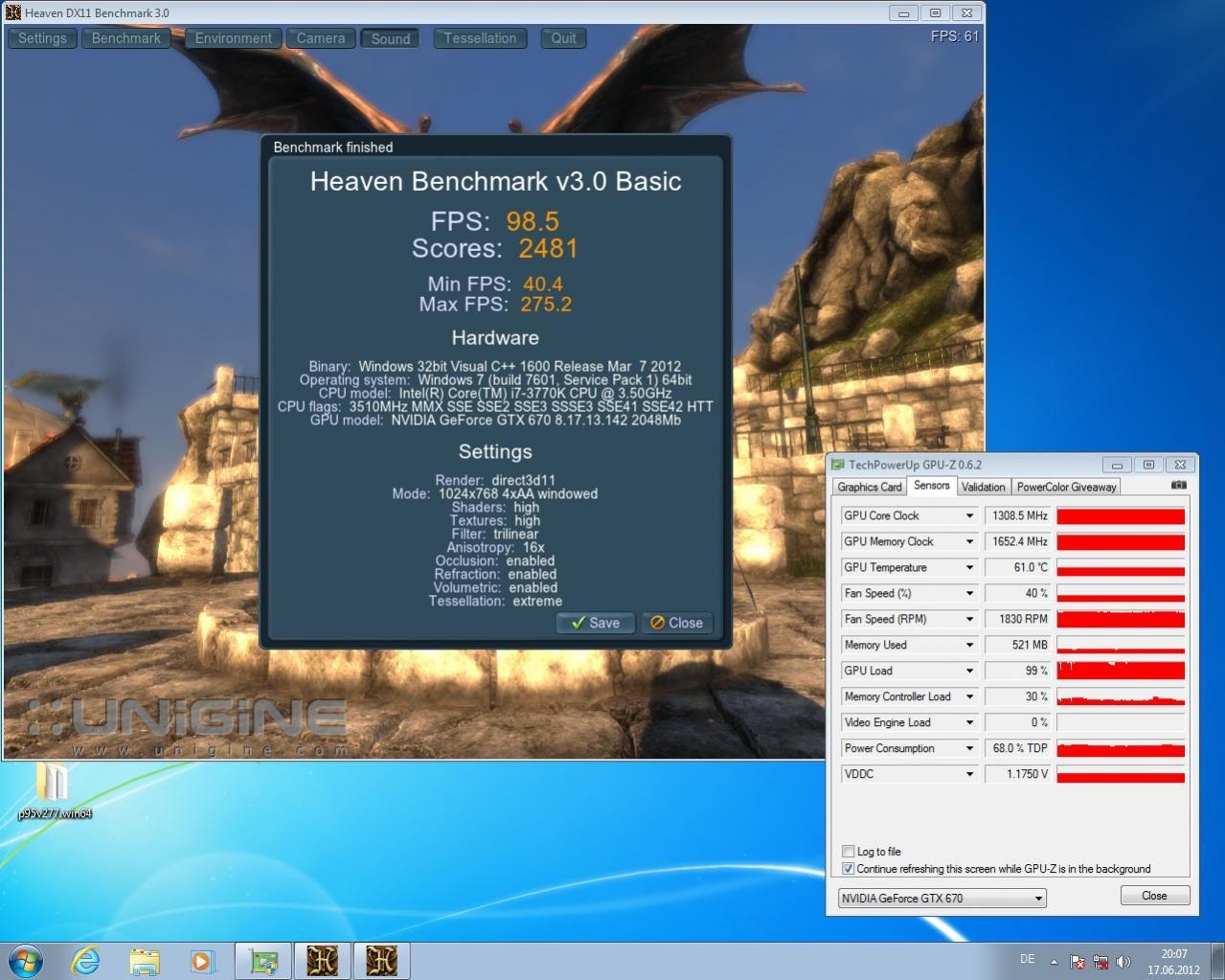The width and height of the screenshot is (1225, 980).
Task: Expand the Memory Controller Load dropdown
Action: coord(969,696)
